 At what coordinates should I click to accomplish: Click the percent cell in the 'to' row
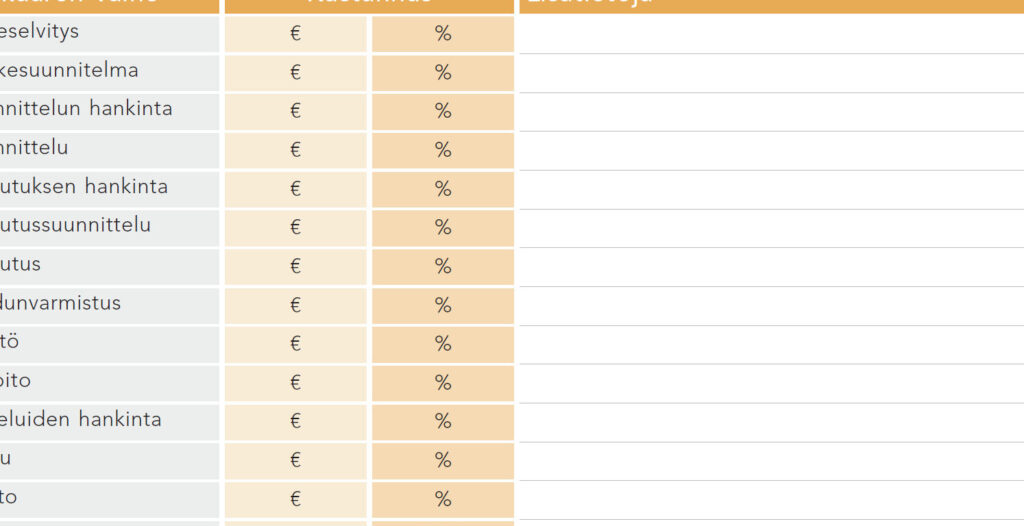pos(443,499)
